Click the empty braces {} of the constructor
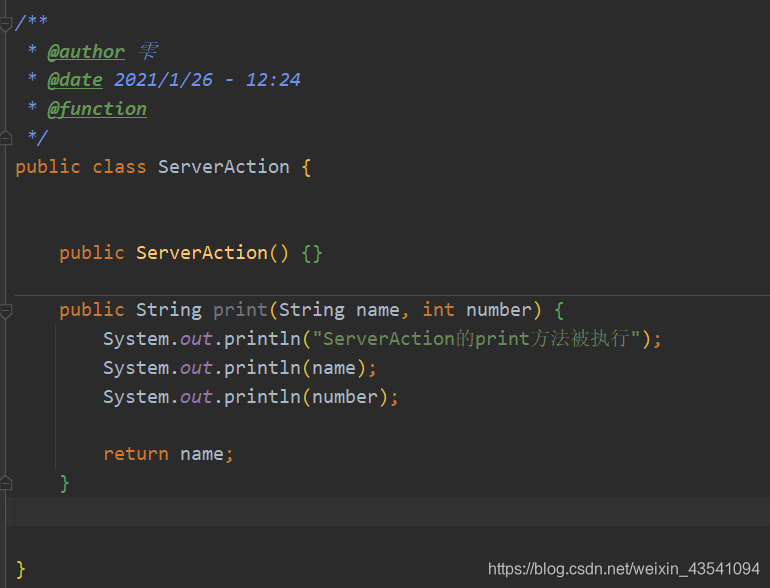Viewport: 770px width, 588px height. tap(312, 253)
